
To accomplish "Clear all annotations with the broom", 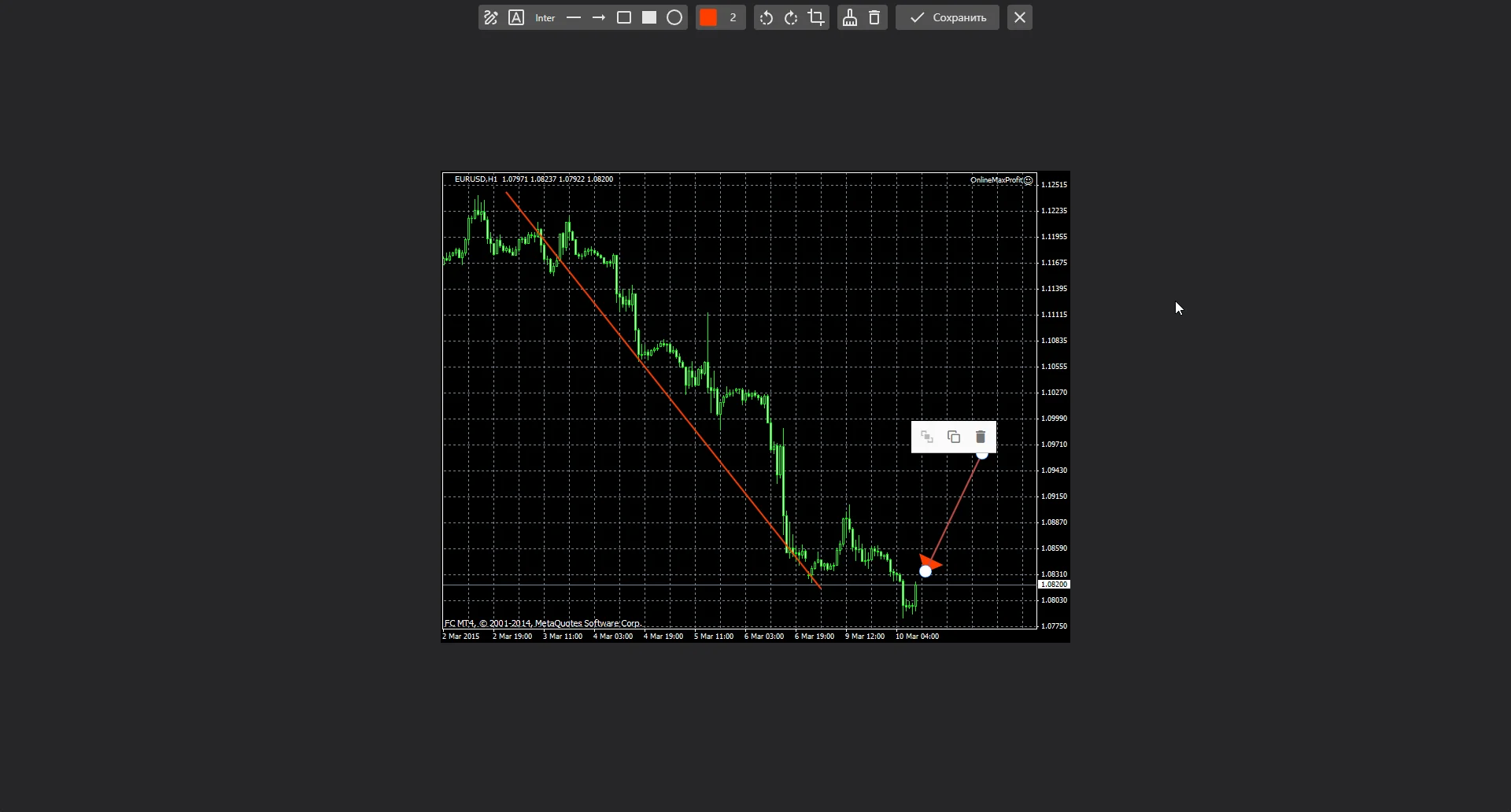I will click(850, 17).
